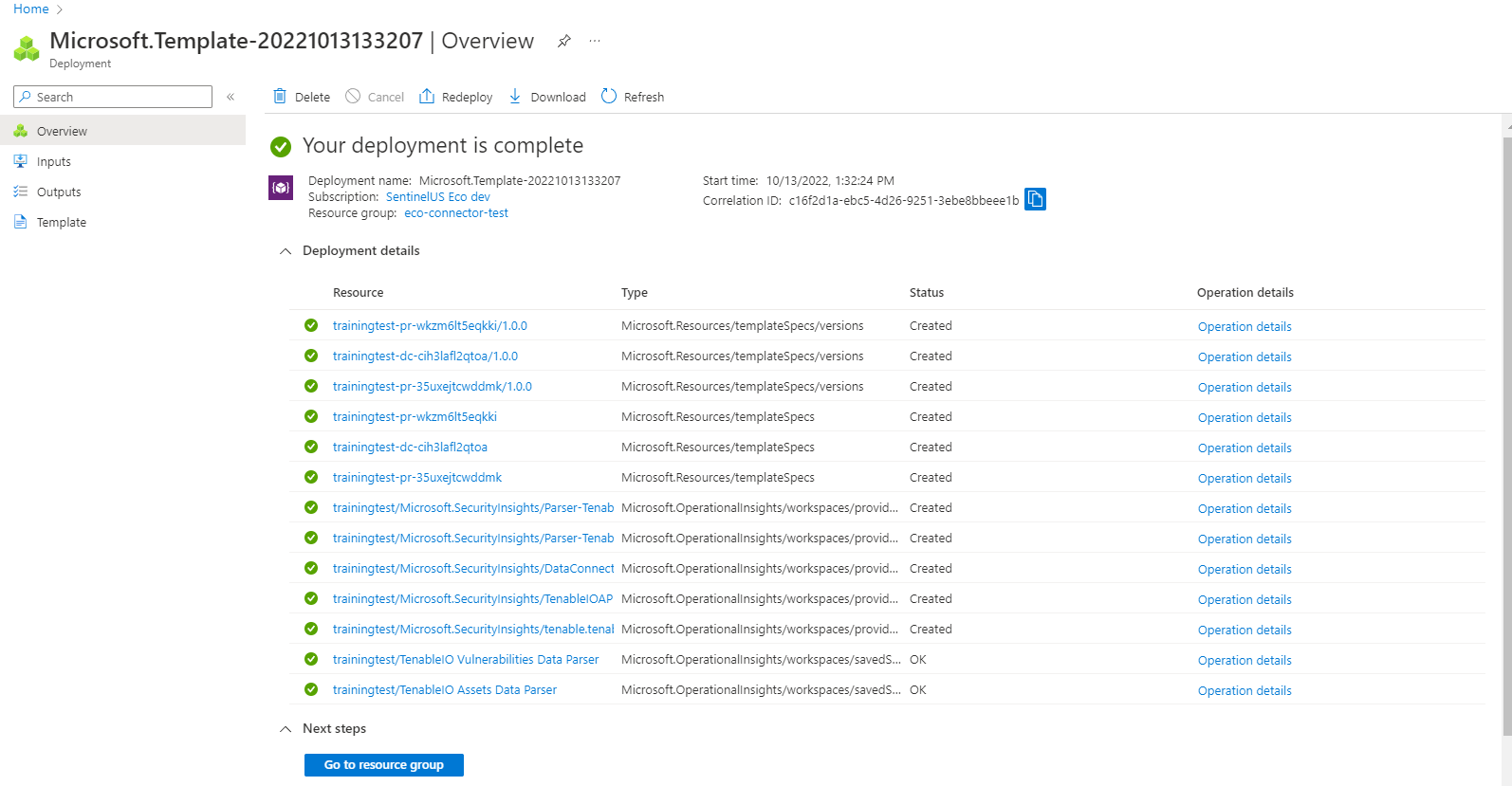
Task: Collapse the Next steps section
Action: tap(286, 729)
